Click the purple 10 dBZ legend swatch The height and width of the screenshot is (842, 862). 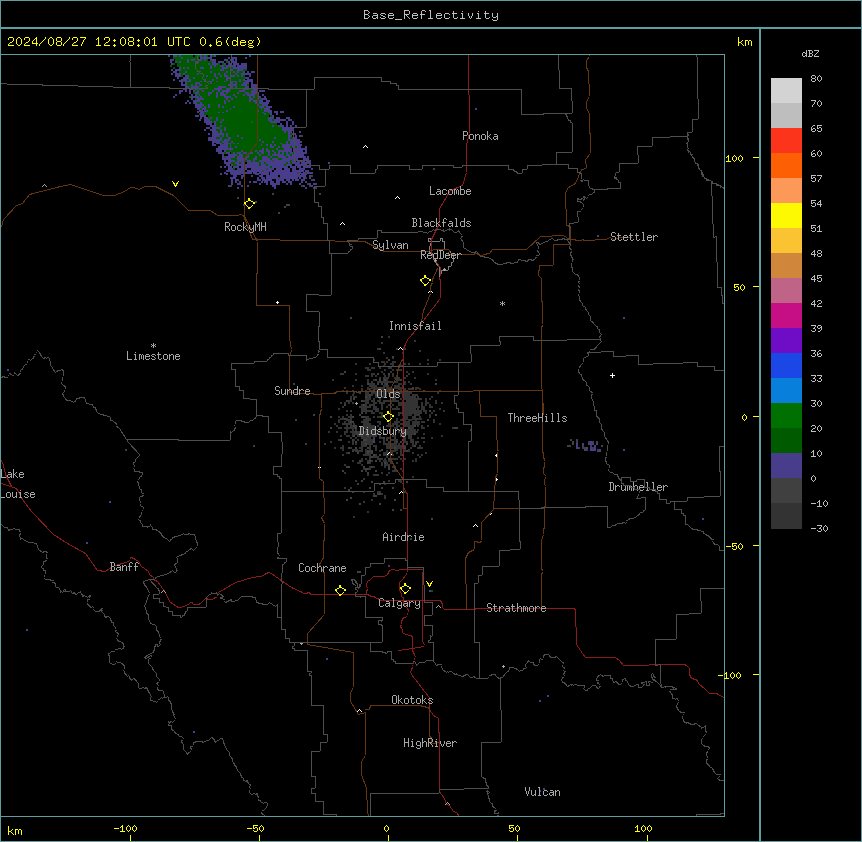coord(786,466)
